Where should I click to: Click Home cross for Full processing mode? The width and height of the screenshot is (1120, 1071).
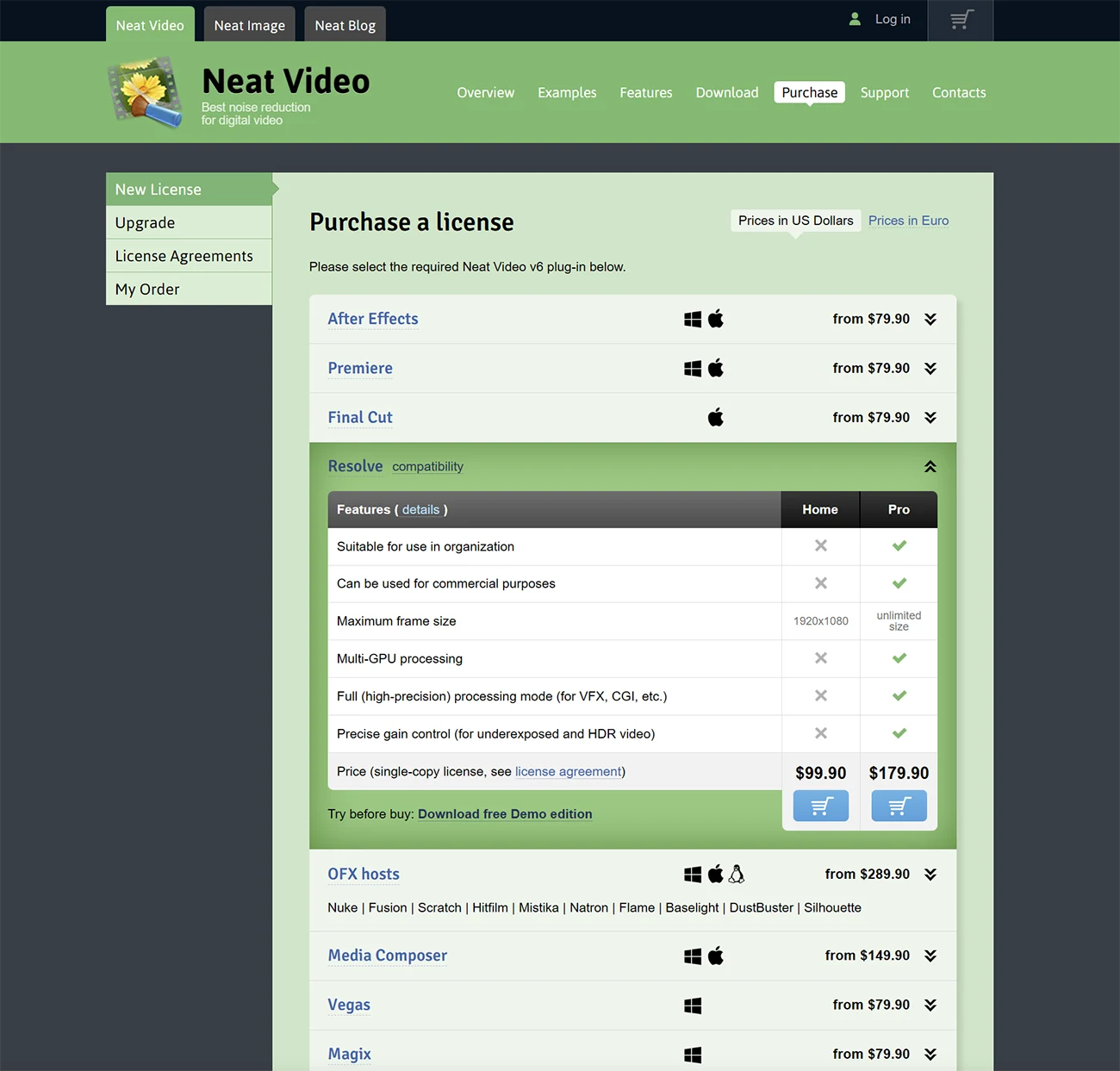821,695
